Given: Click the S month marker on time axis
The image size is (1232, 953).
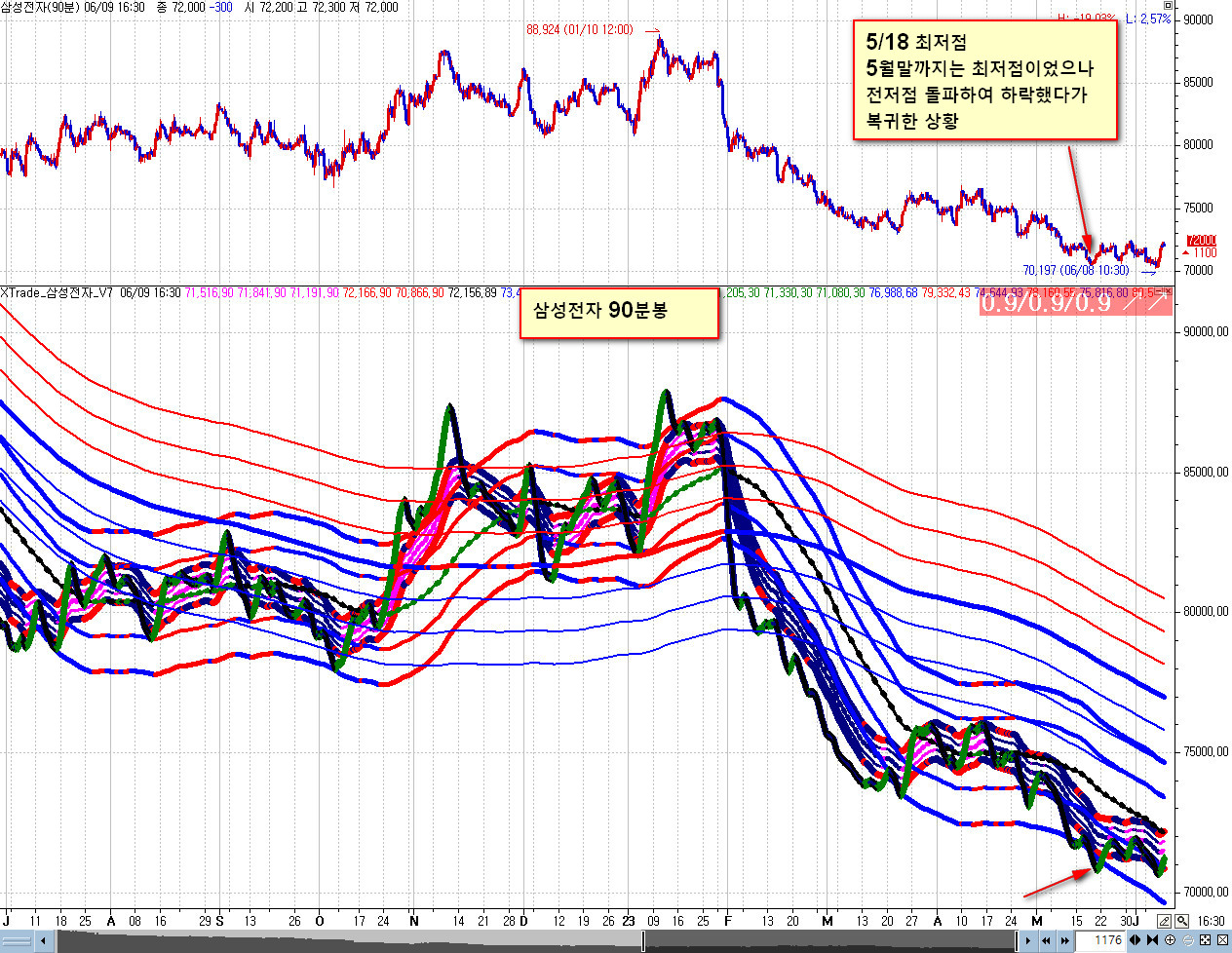Looking at the screenshot, I should click(x=219, y=921).
